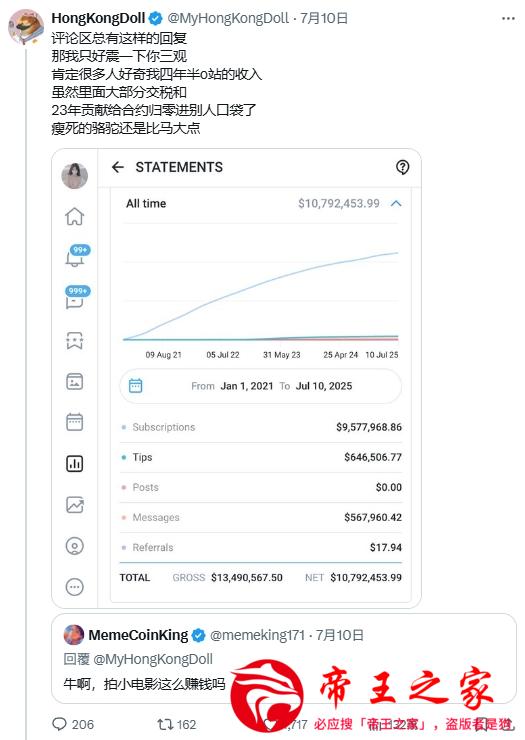Open the profile circle icon in sidebar

(75, 546)
